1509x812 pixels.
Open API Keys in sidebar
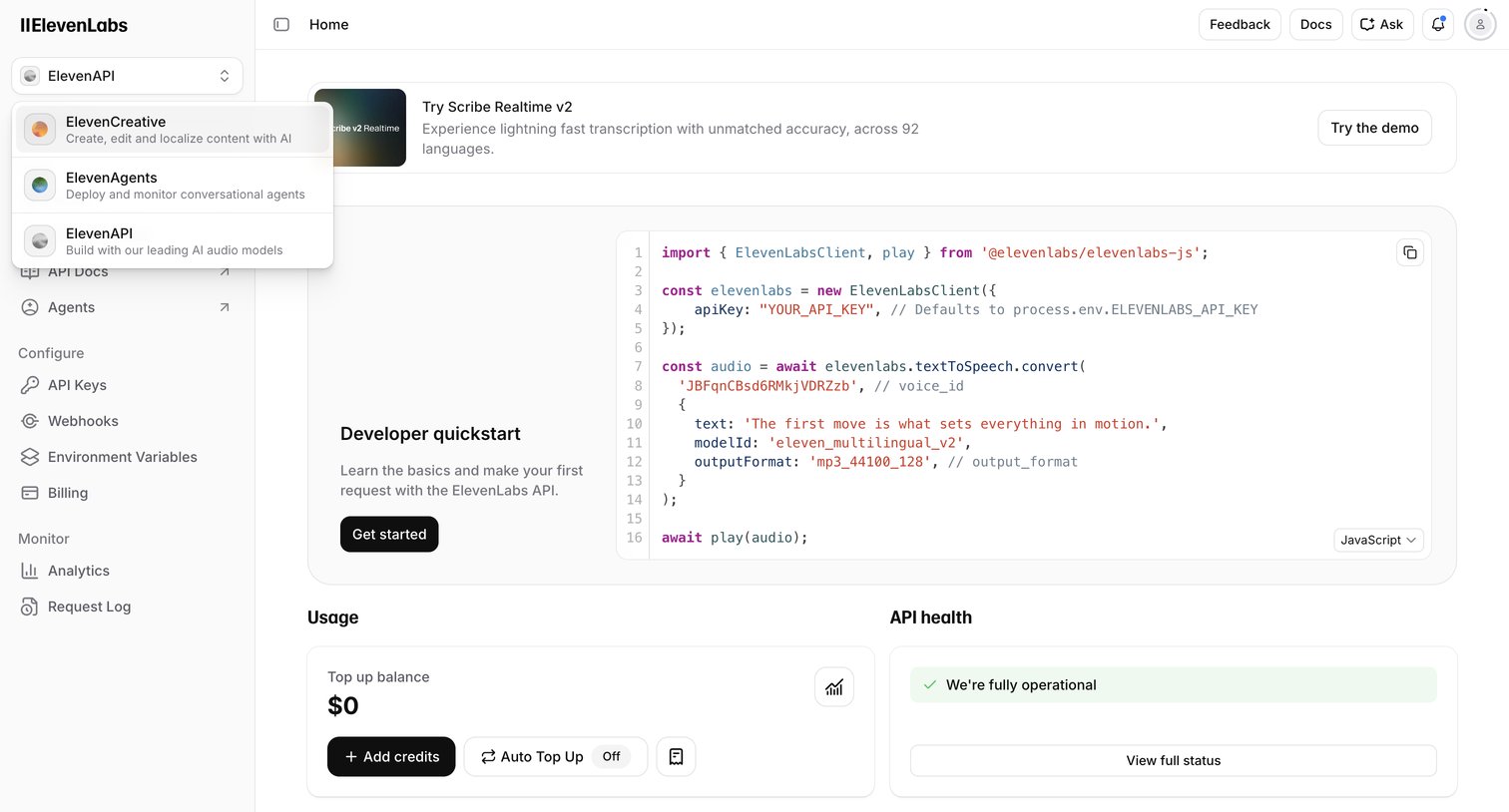click(127, 385)
